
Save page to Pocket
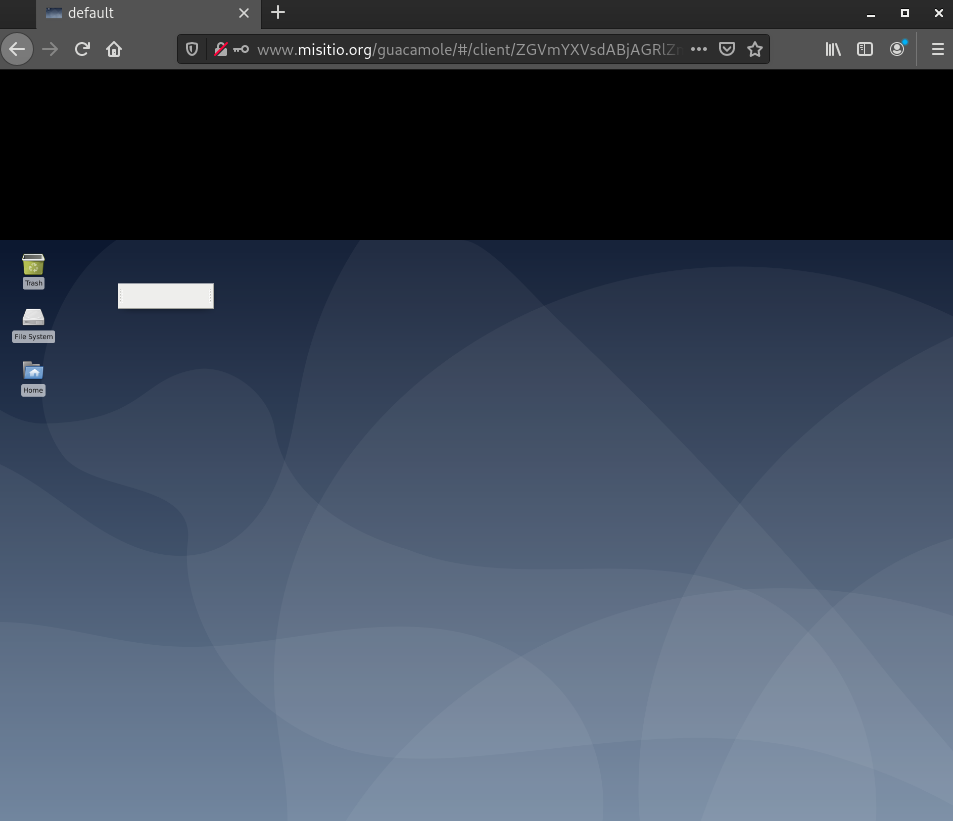(727, 49)
